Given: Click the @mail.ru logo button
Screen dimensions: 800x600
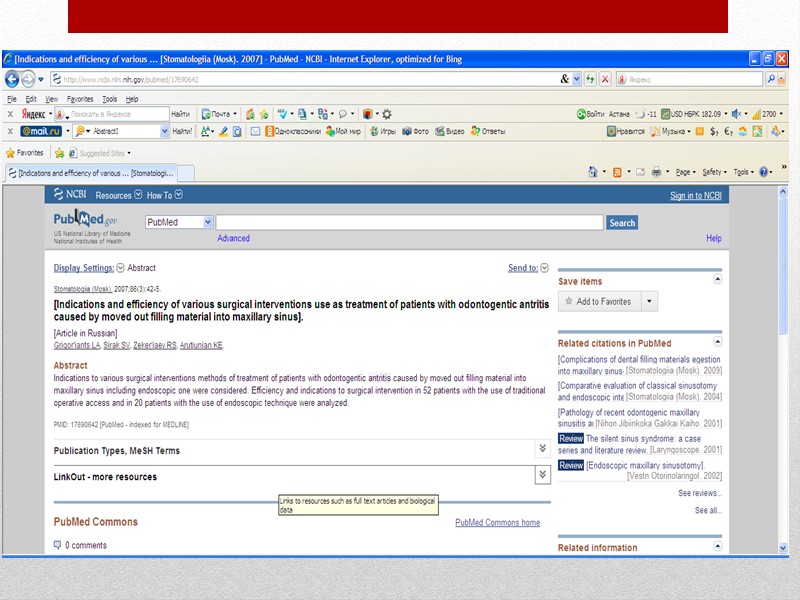Looking at the screenshot, I should (x=41, y=131).
